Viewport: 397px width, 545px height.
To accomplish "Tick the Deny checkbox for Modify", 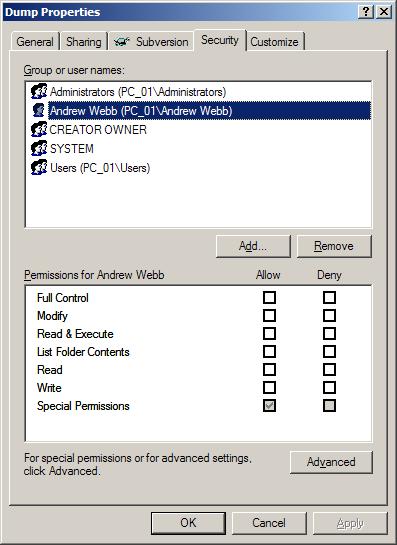I will pos(329,316).
